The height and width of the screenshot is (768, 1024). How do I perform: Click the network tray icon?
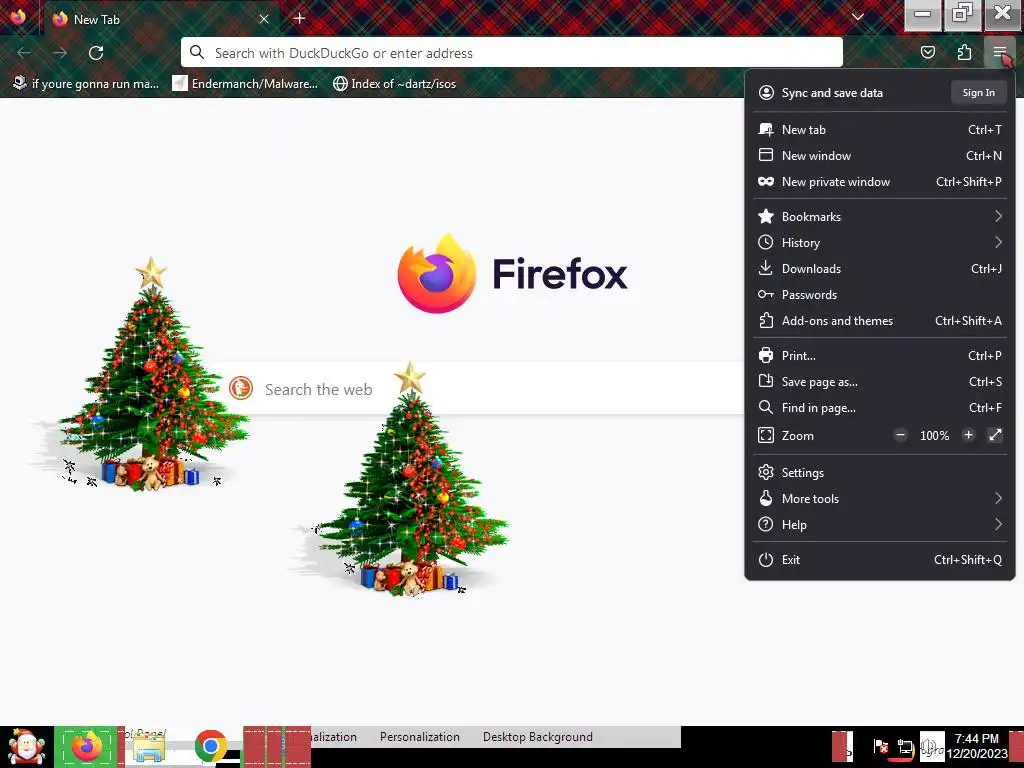click(905, 746)
